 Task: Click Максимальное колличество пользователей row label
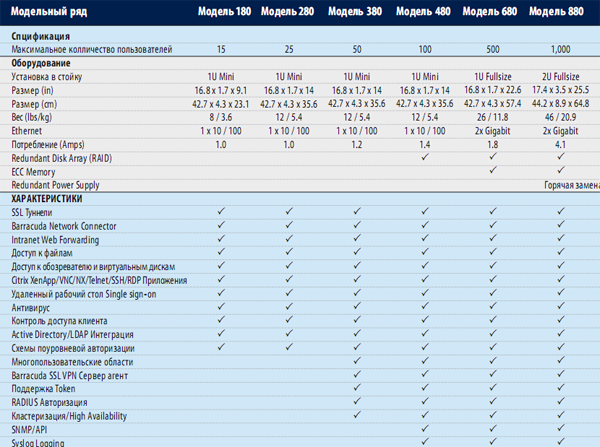(92, 49)
